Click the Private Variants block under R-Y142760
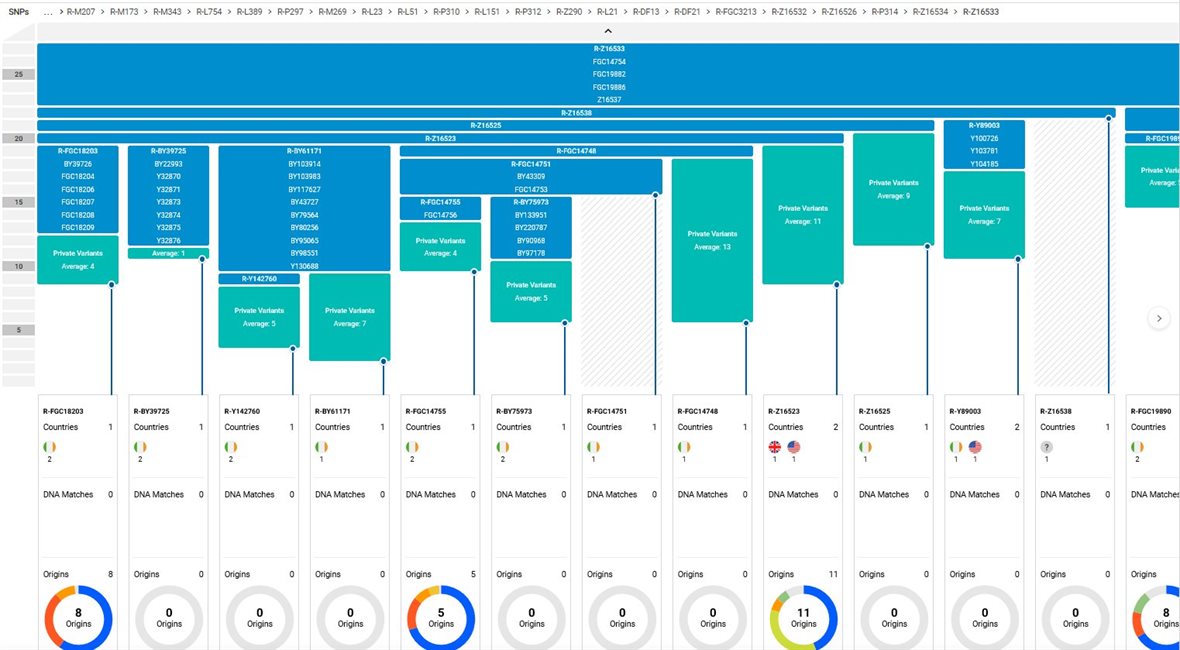 pyautogui.click(x=259, y=318)
